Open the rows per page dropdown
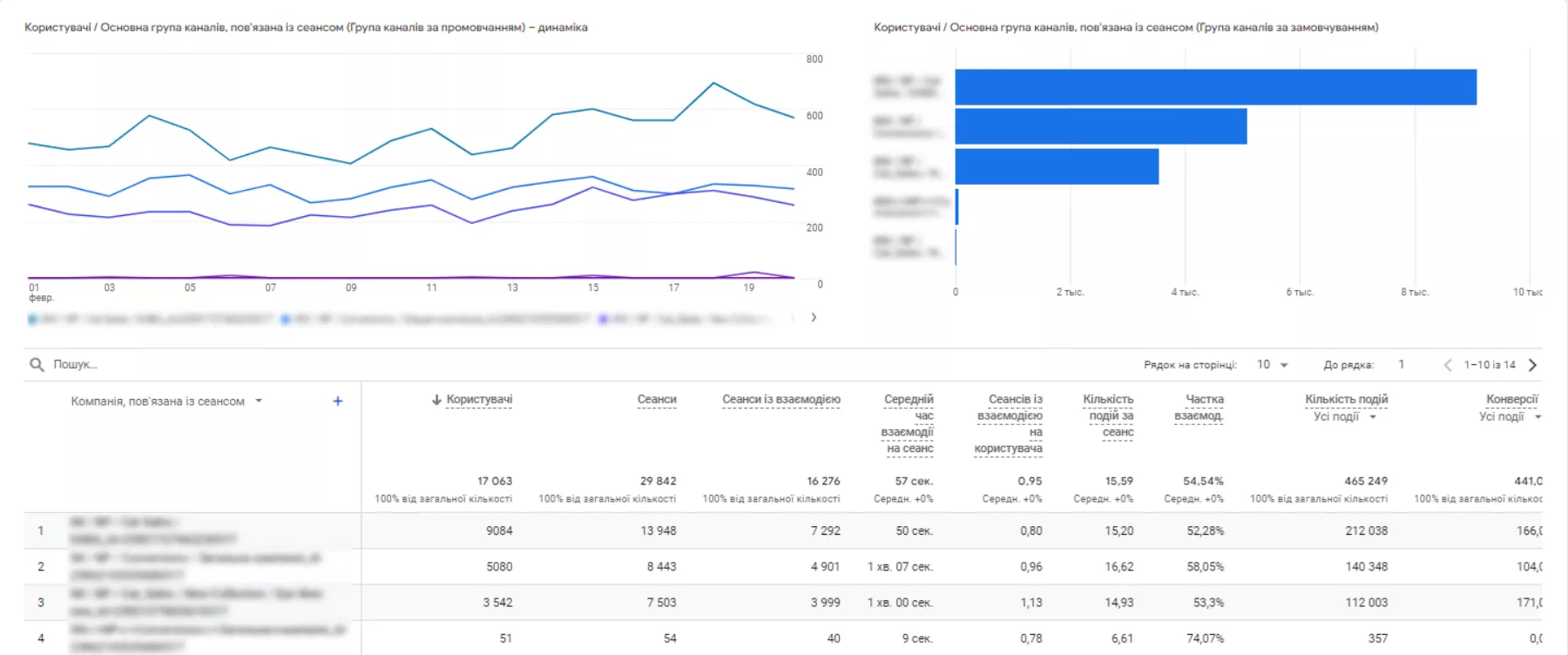1568x655 pixels. click(1273, 364)
